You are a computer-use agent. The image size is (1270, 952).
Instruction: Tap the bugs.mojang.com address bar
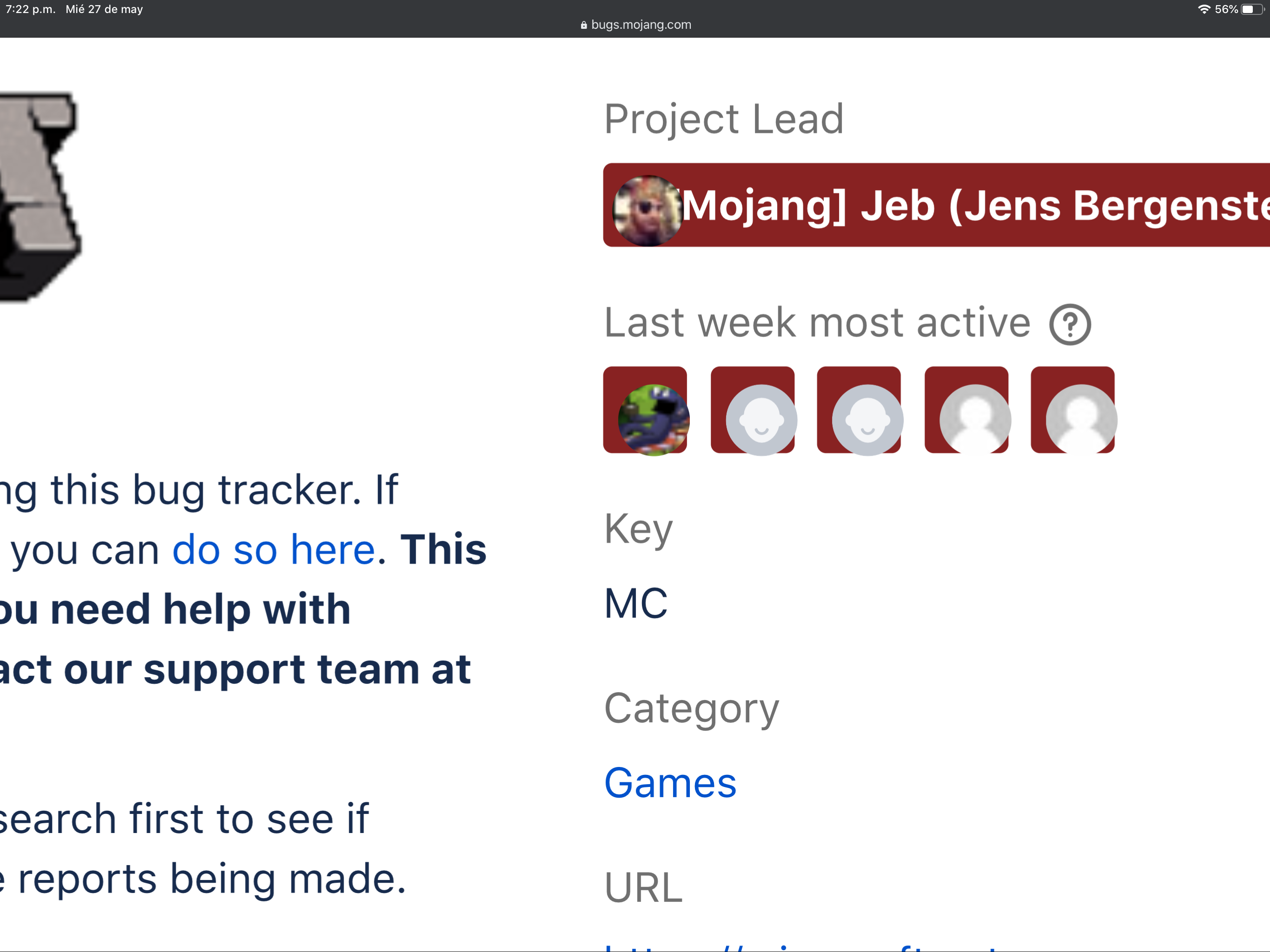640,25
